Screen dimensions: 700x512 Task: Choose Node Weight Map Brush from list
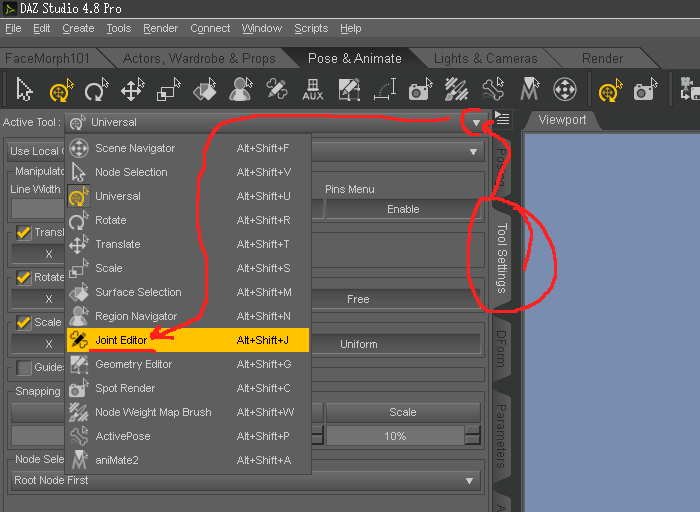(188, 412)
